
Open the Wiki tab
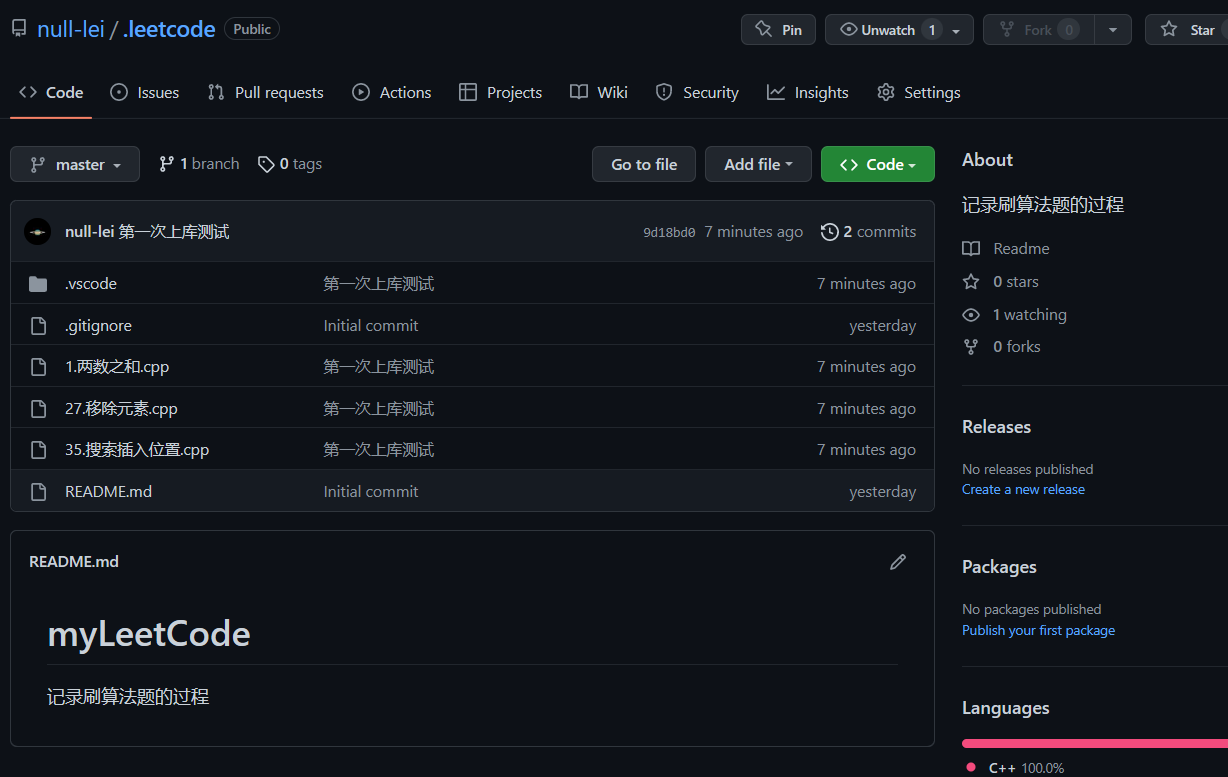[599, 92]
